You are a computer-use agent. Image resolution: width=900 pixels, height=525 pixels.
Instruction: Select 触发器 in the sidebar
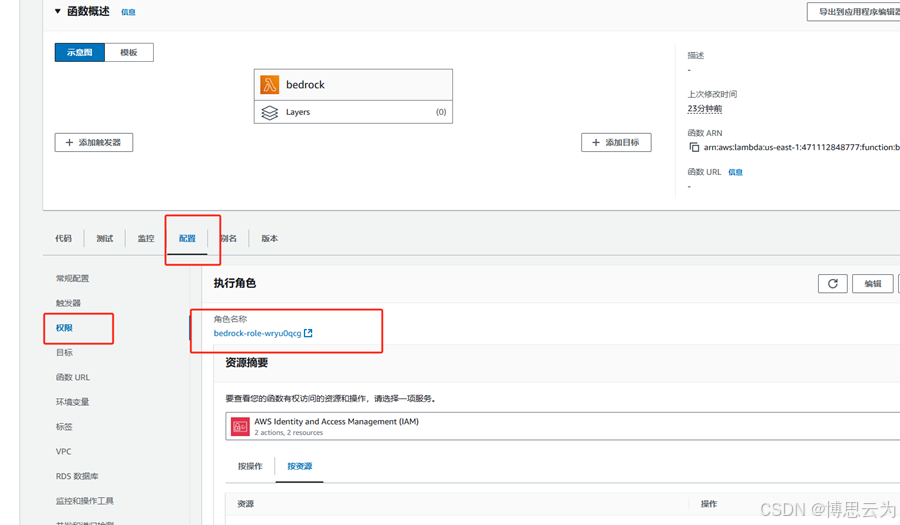click(x=68, y=303)
